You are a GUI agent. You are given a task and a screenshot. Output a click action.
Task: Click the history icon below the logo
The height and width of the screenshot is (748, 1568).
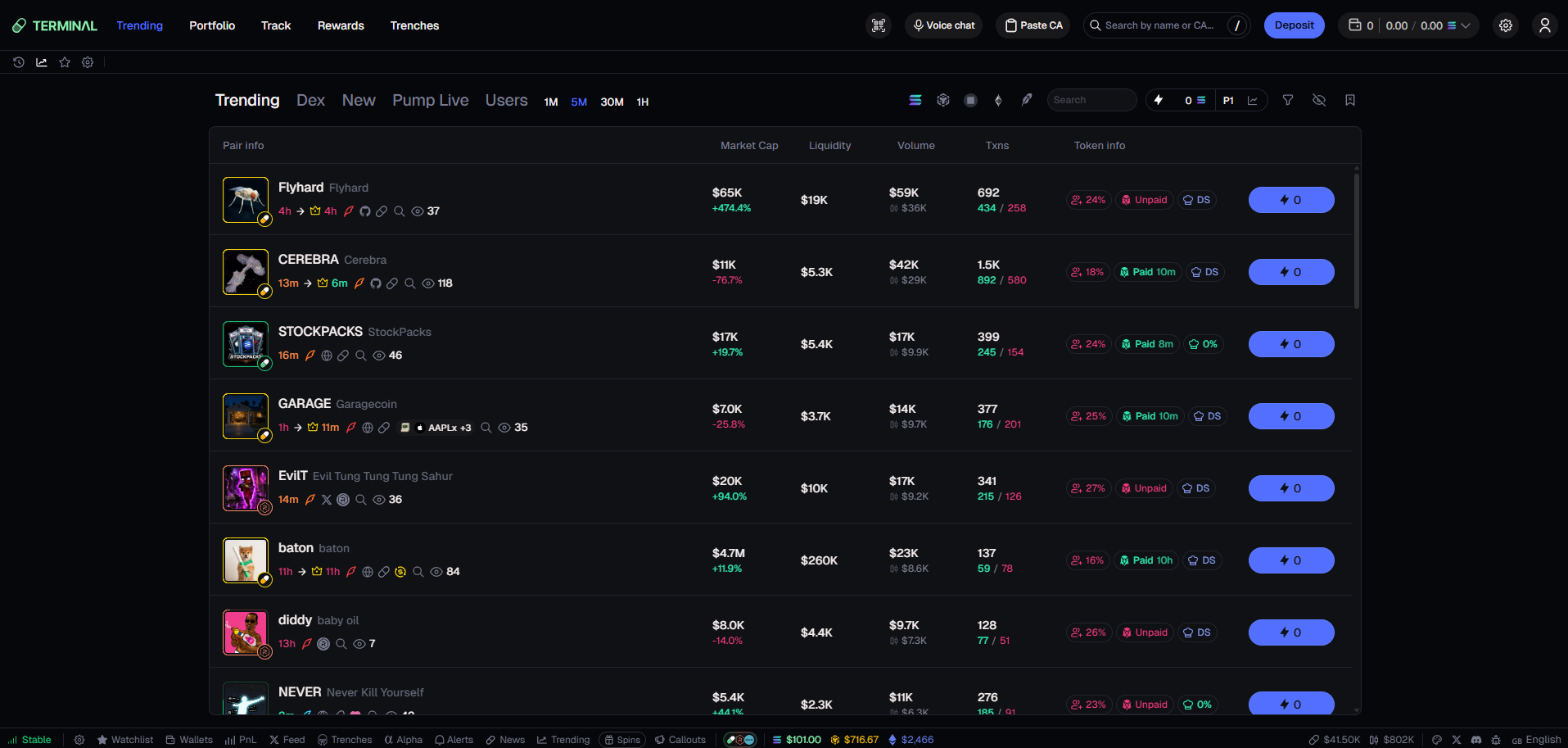pos(19,62)
